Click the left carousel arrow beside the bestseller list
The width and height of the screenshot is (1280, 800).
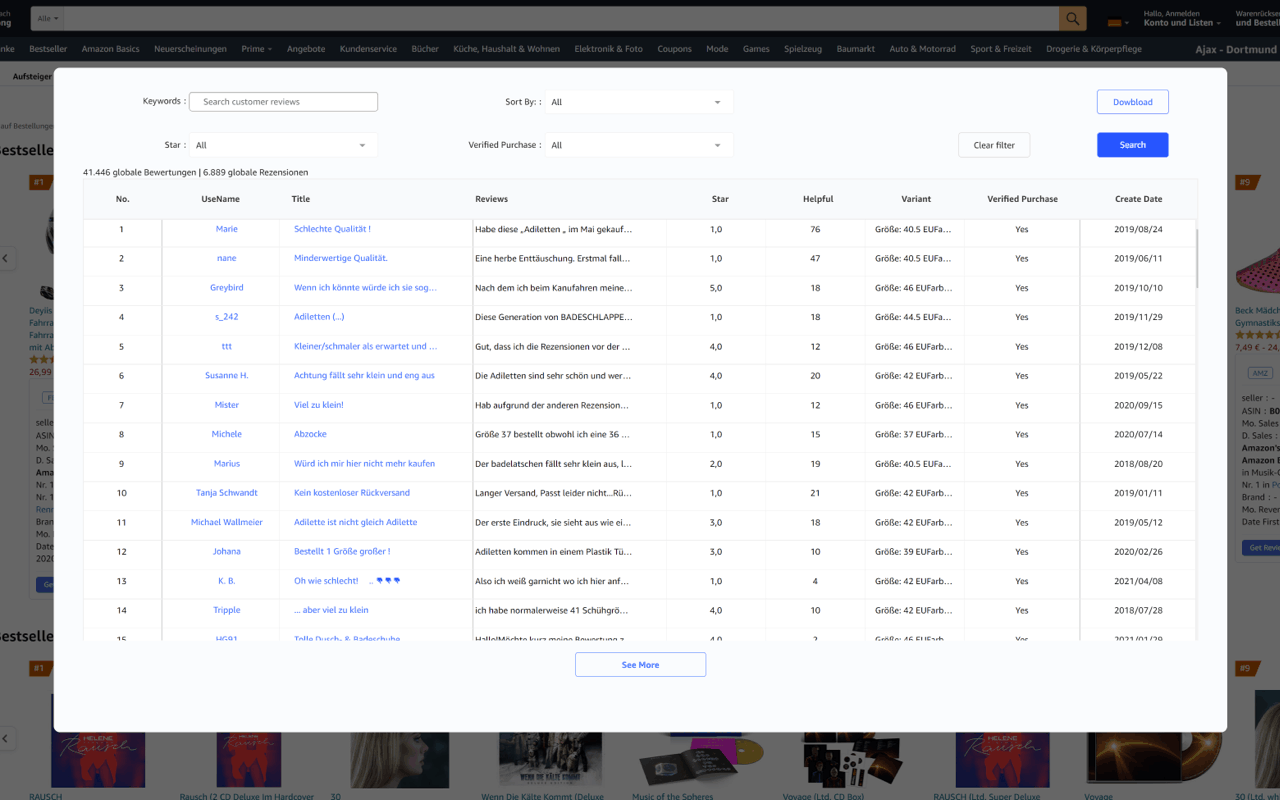pos(6,258)
